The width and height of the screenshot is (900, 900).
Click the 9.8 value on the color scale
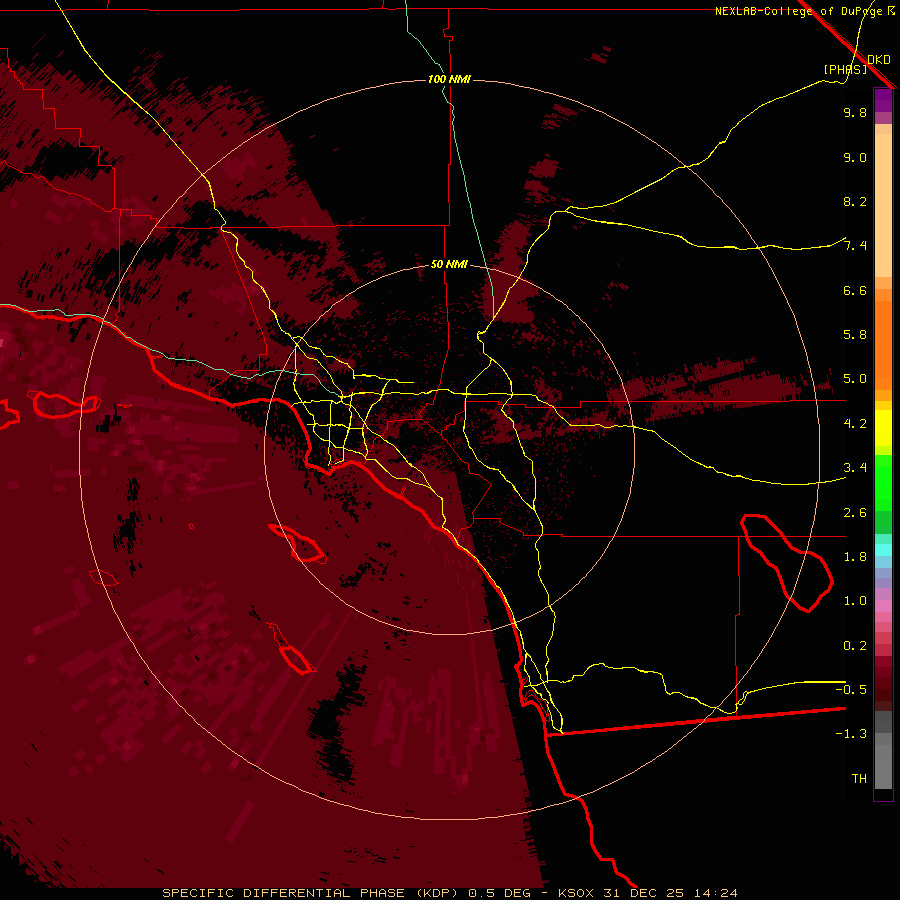click(x=855, y=112)
